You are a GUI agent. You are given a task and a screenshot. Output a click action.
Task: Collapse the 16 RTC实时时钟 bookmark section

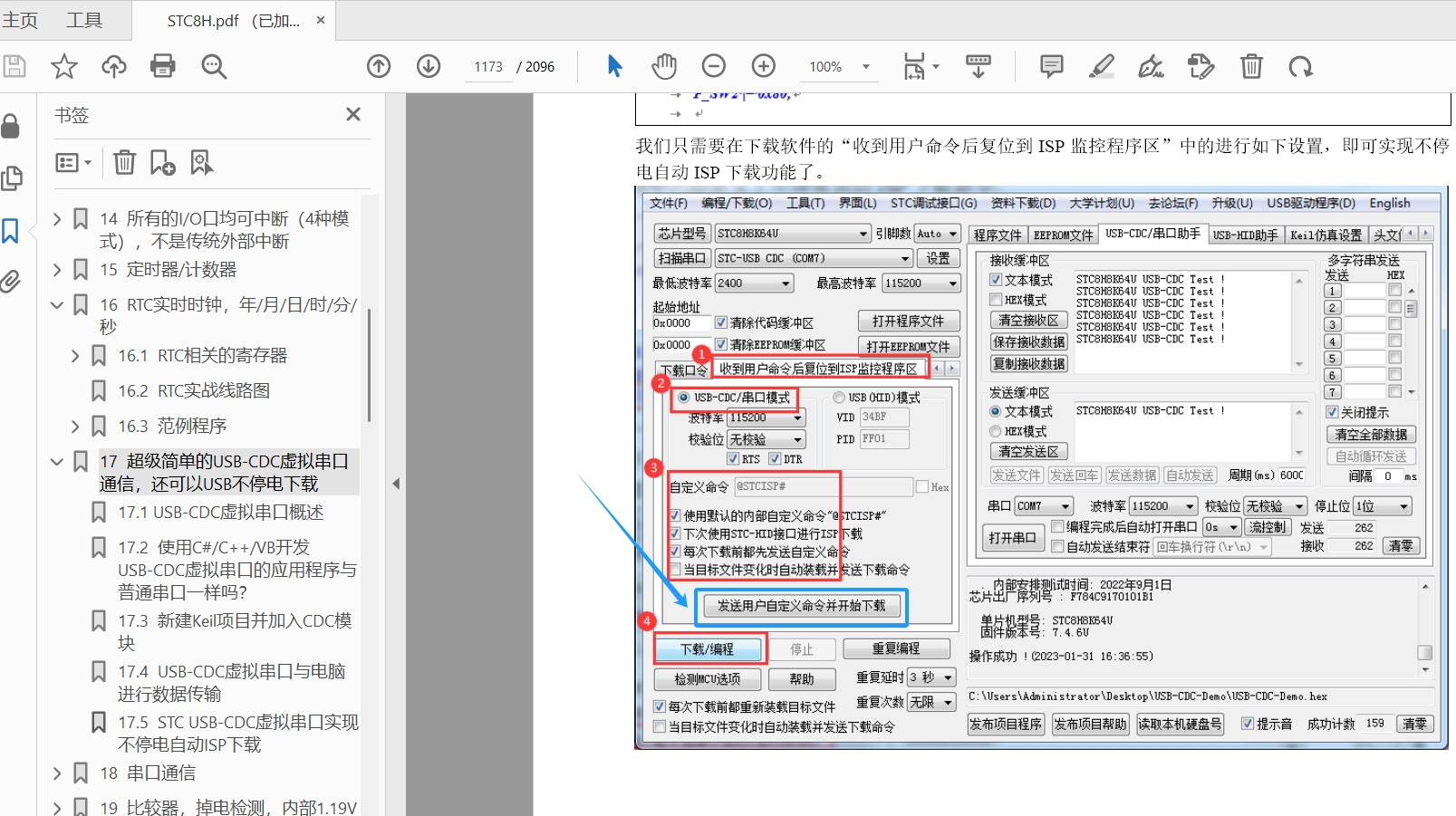pyautogui.click(x=57, y=305)
